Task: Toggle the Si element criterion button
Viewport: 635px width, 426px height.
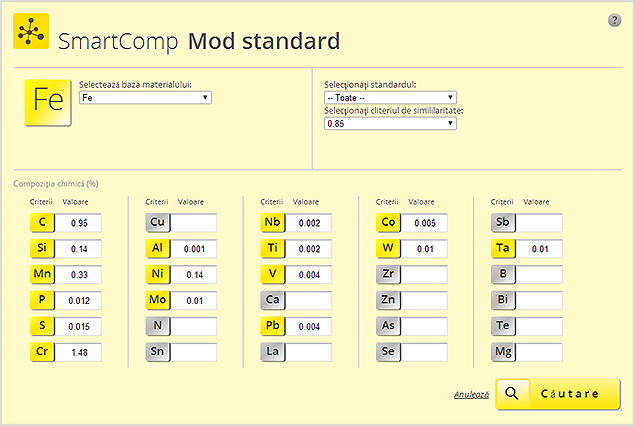Action: (42, 249)
